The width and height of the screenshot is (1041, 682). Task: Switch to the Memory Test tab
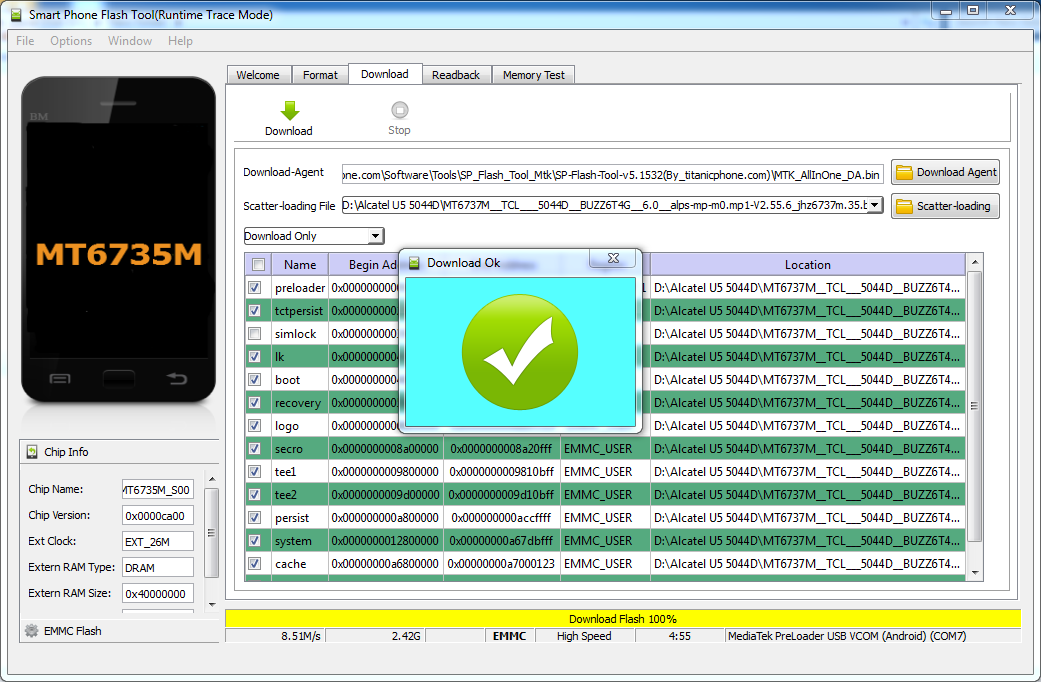pos(534,75)
